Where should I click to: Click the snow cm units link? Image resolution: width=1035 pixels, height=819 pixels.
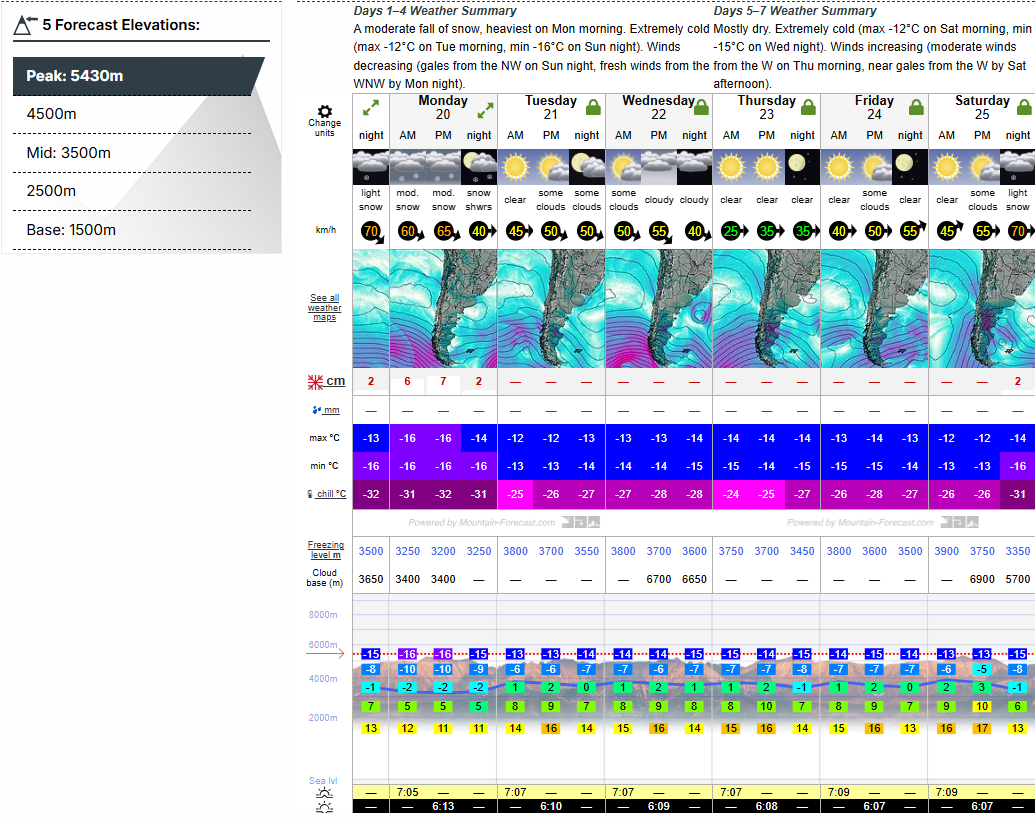point(335,381)
